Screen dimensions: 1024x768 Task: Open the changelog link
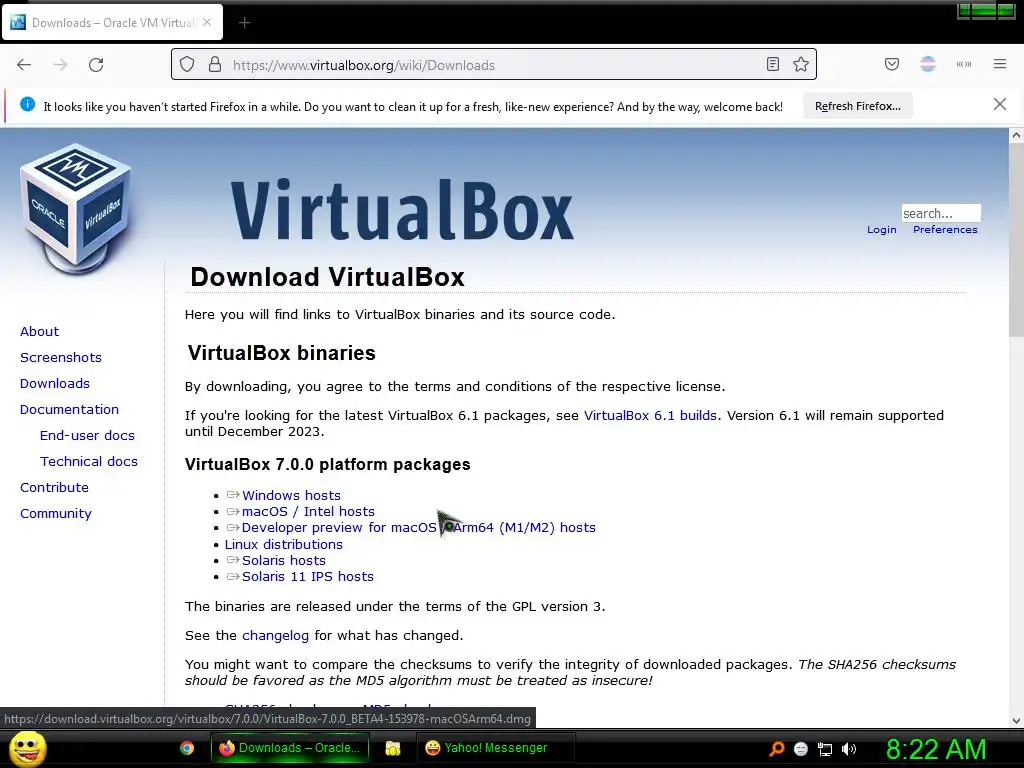click(275, 635)
